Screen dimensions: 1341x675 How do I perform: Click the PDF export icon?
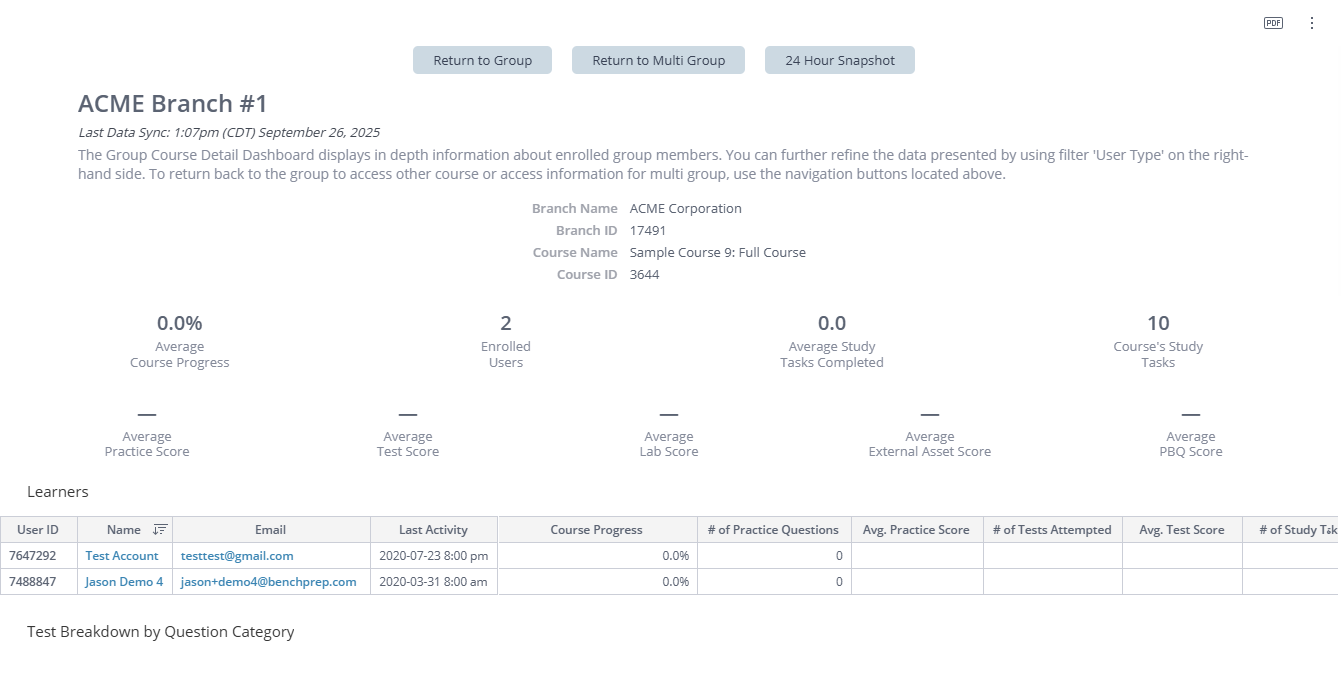point(1273,23)
